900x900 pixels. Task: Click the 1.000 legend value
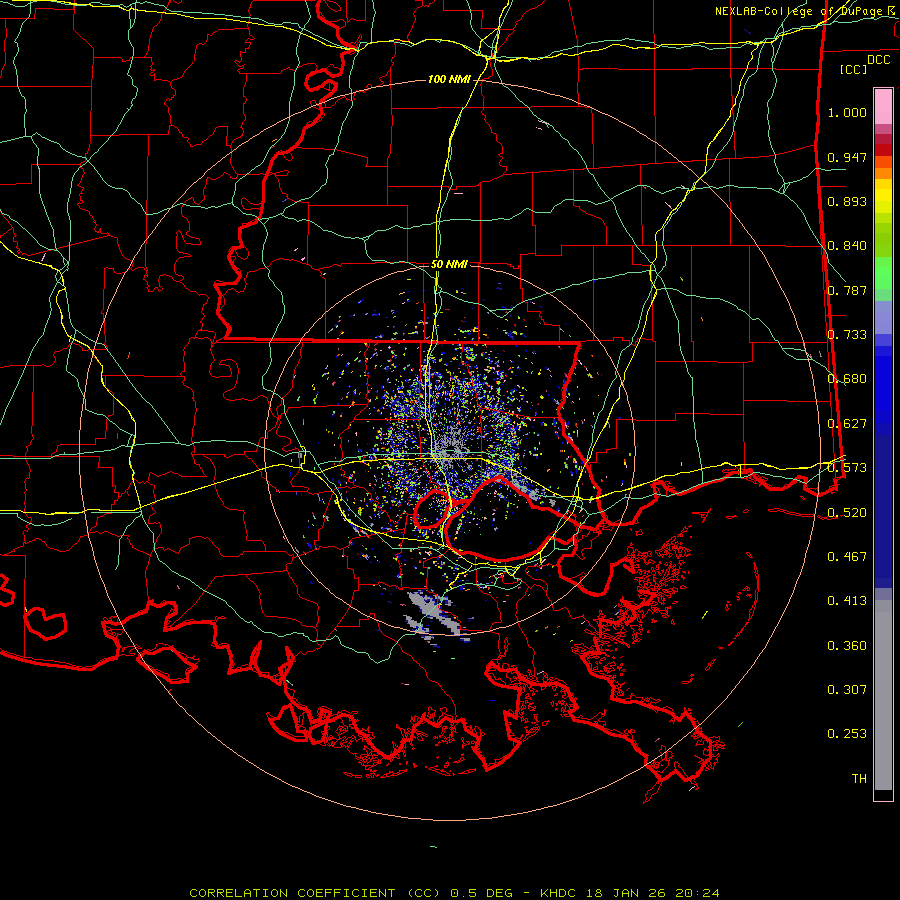(x=847, y=112)
